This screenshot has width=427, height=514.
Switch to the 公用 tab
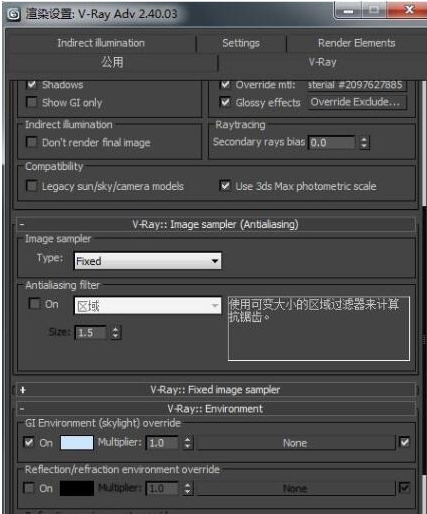(112, 62)
